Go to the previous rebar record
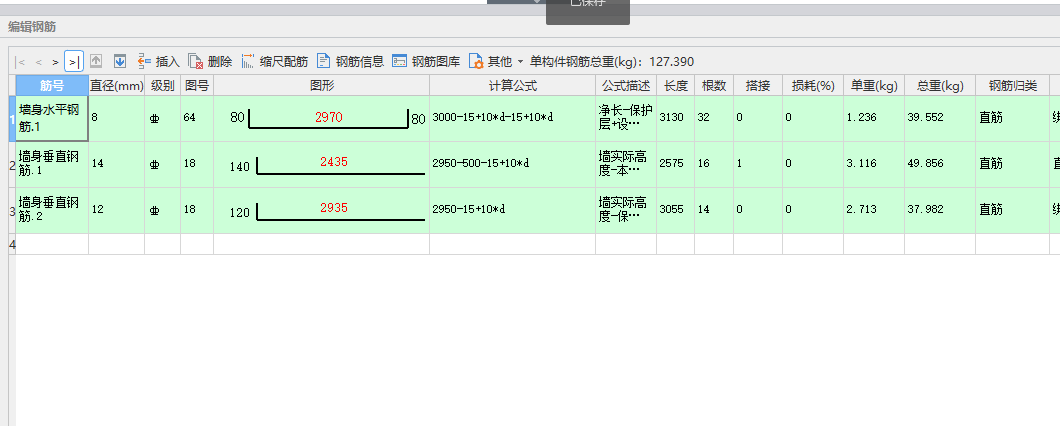 click(39, 62)
